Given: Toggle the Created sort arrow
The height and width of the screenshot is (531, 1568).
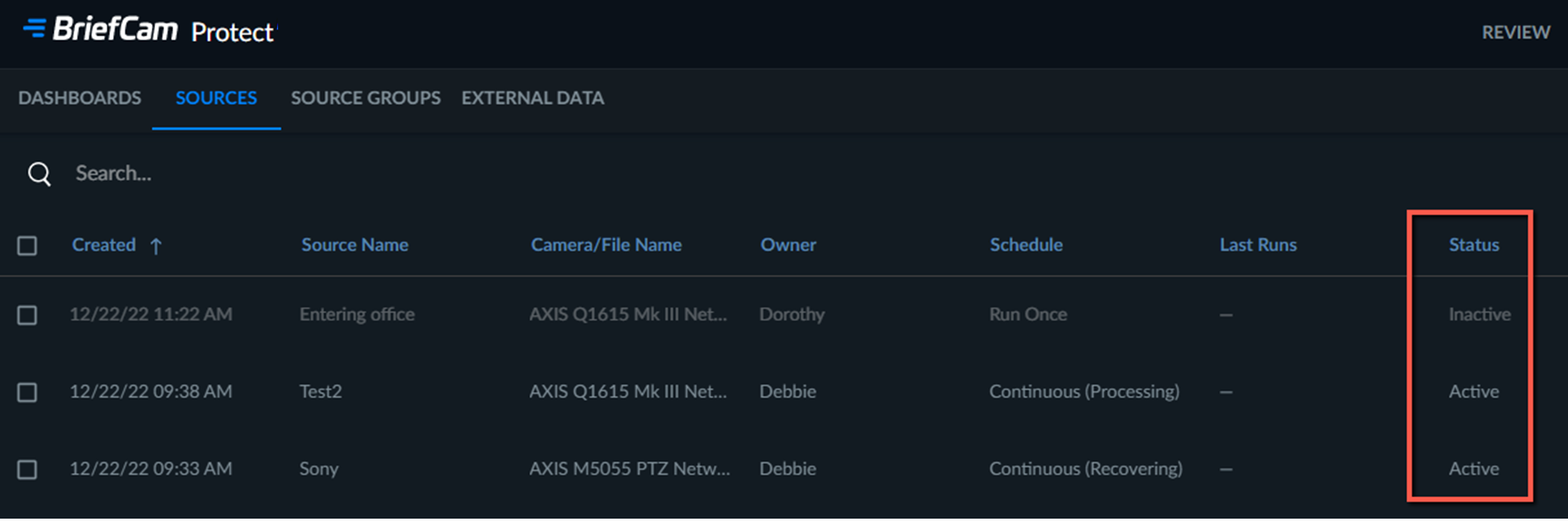Looking at the screenshot, I should pos(156,246).
